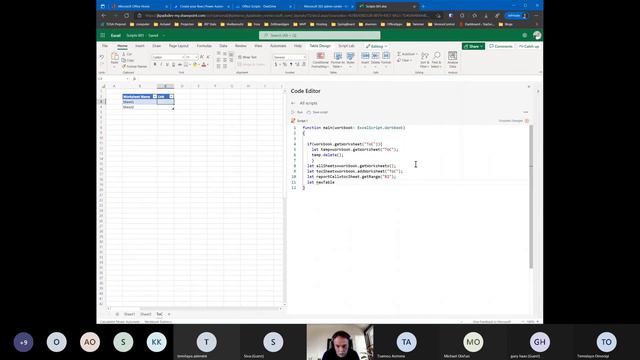
Task: Click the Excel account profile picture
Action: (537, 36)
